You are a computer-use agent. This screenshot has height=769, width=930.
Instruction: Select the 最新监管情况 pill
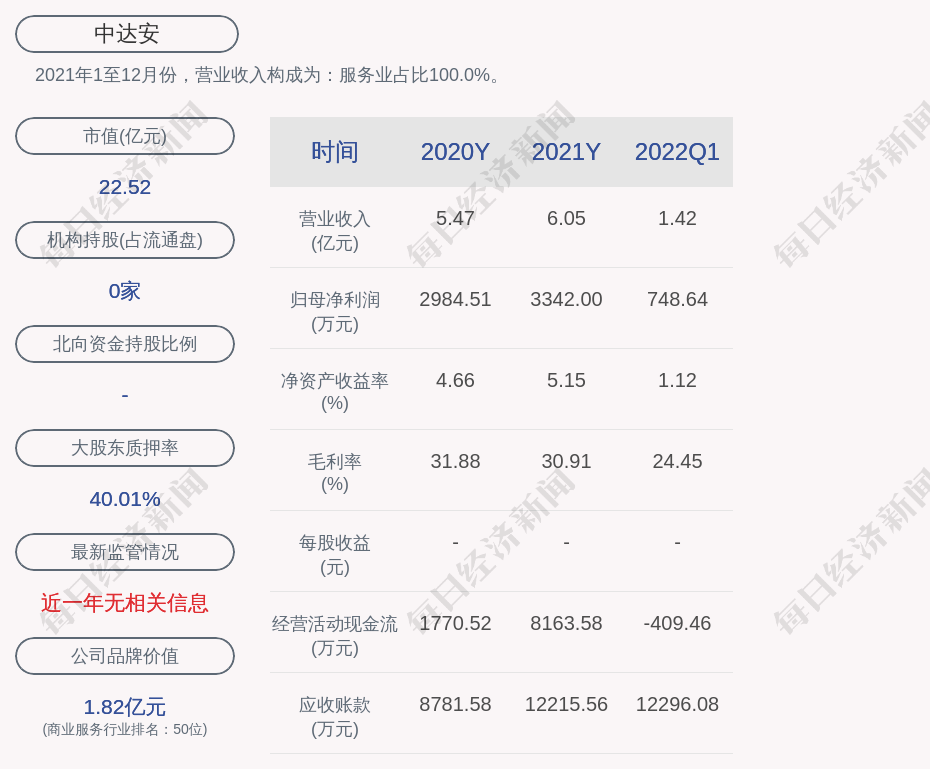tap(125, 552)
